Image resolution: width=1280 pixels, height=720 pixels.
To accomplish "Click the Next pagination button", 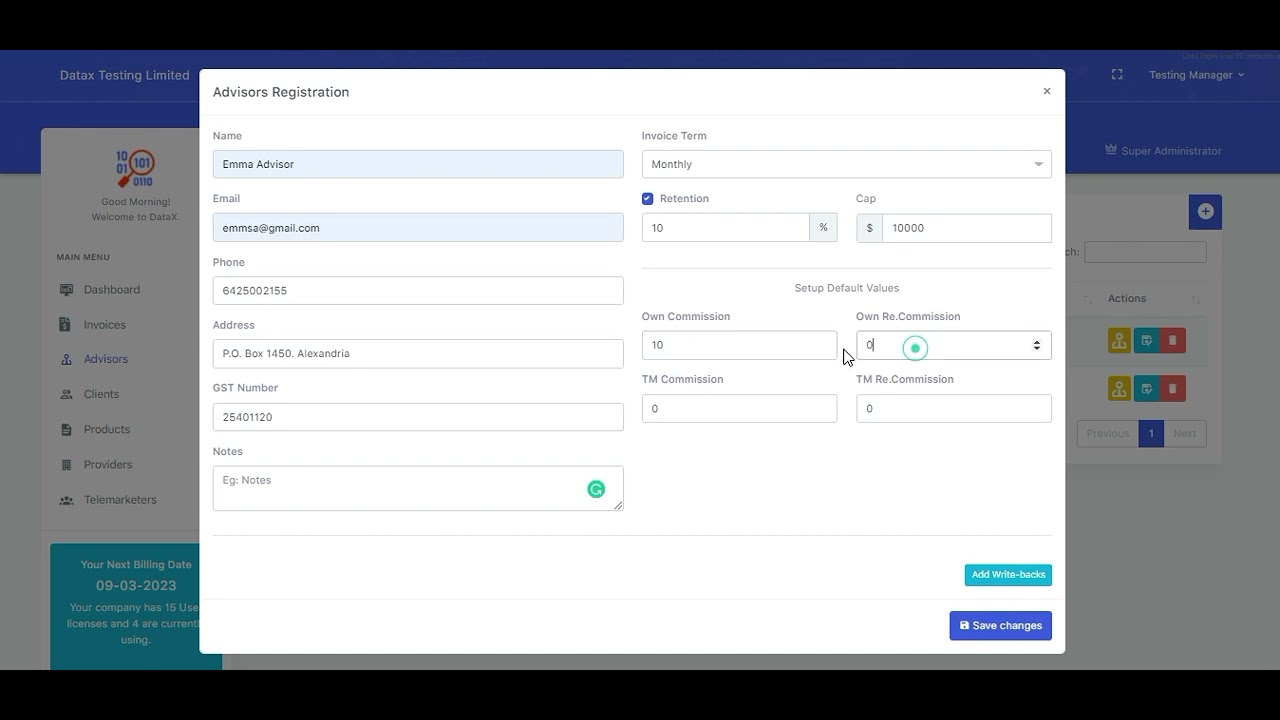I will tap(1185, 434).
